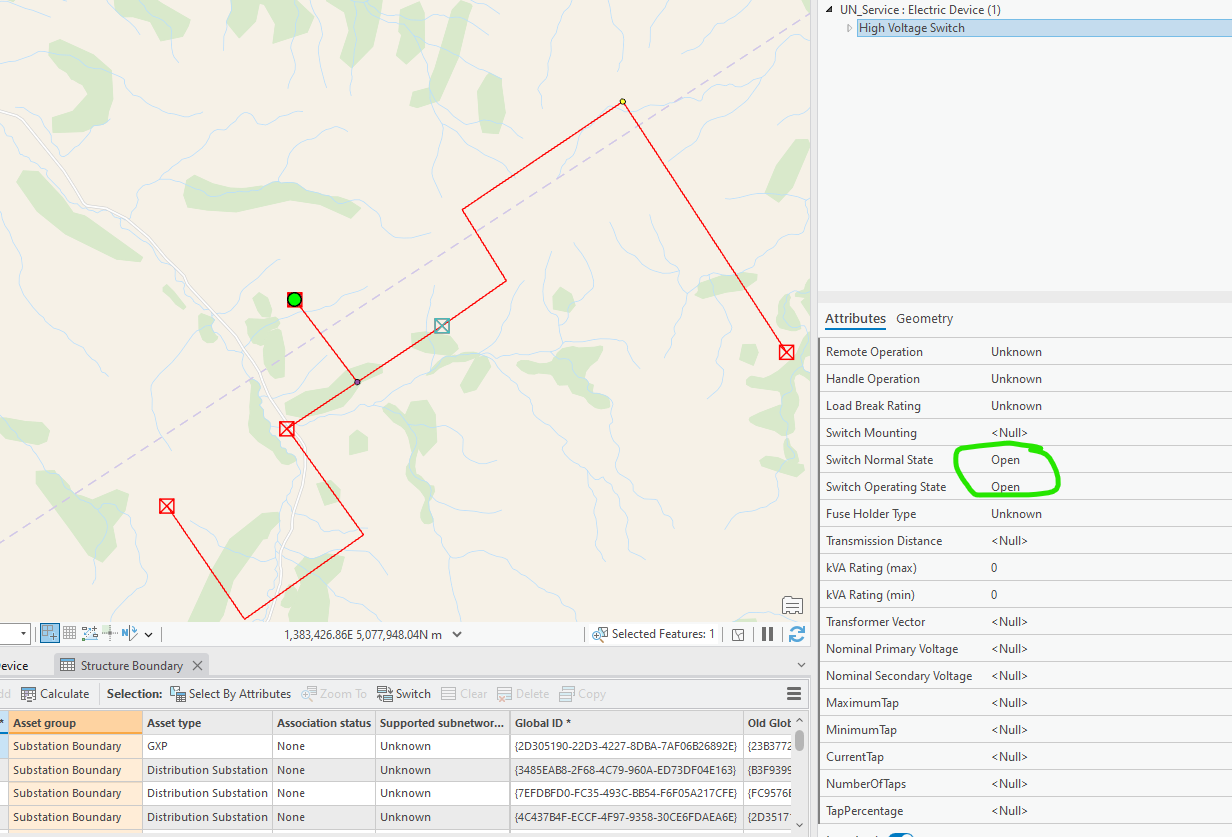Refresh the map view
Image resolution: width=1232 pixels, height=837 pixels.
(797, 634)
